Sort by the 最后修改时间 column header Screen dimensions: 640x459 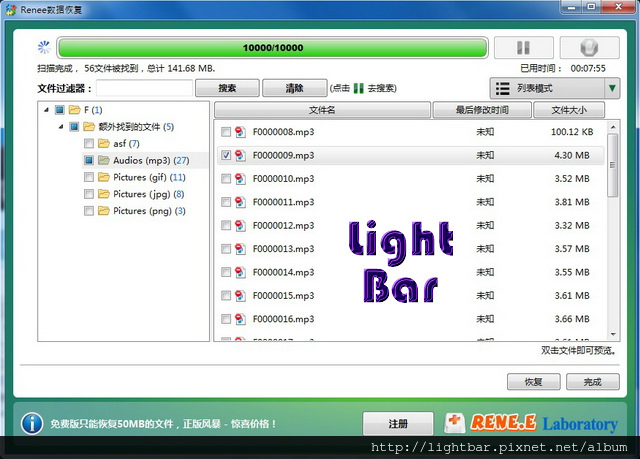pyautogui.click(x=482, y=110)
